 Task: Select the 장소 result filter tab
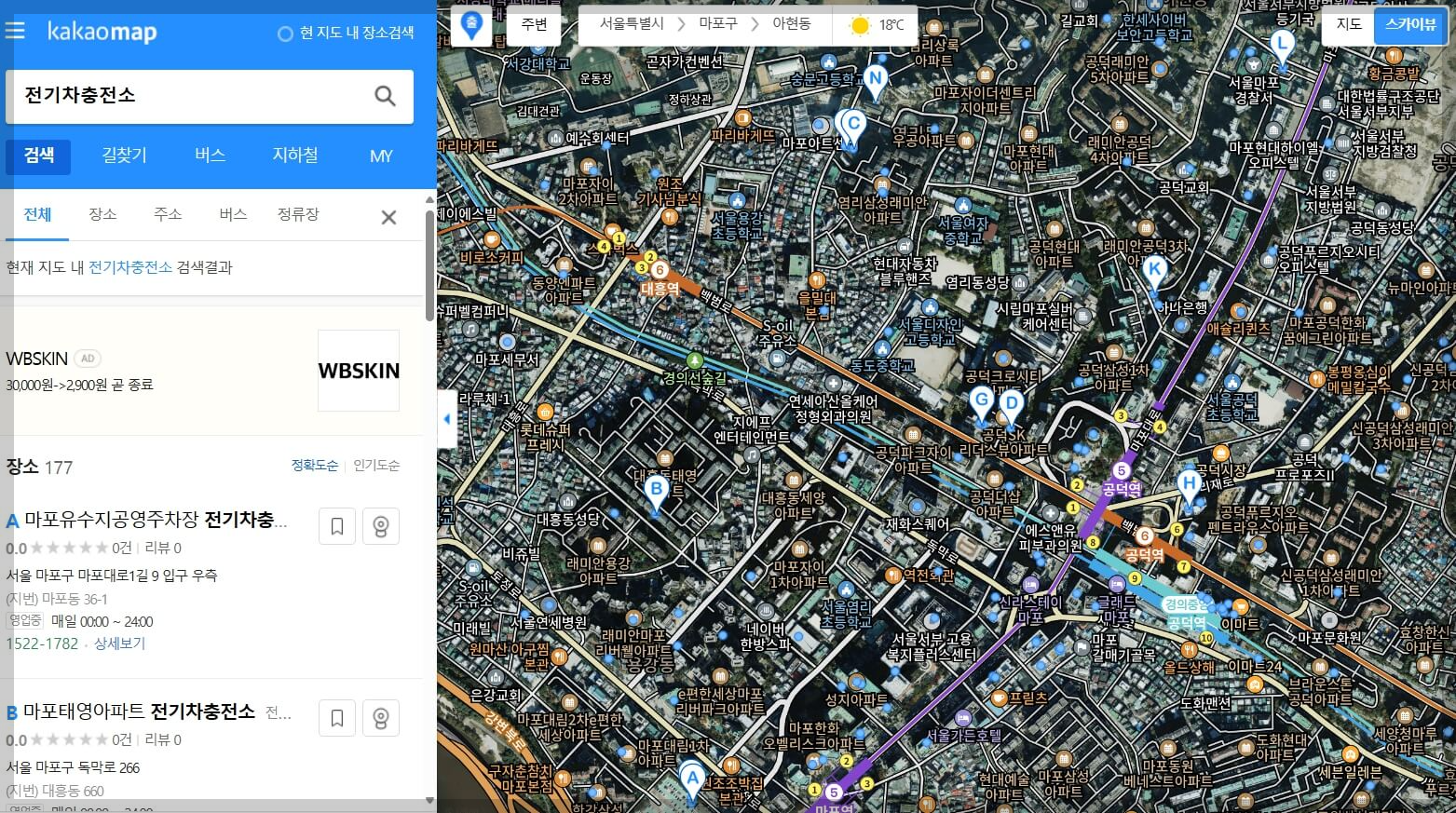point(102,214)
